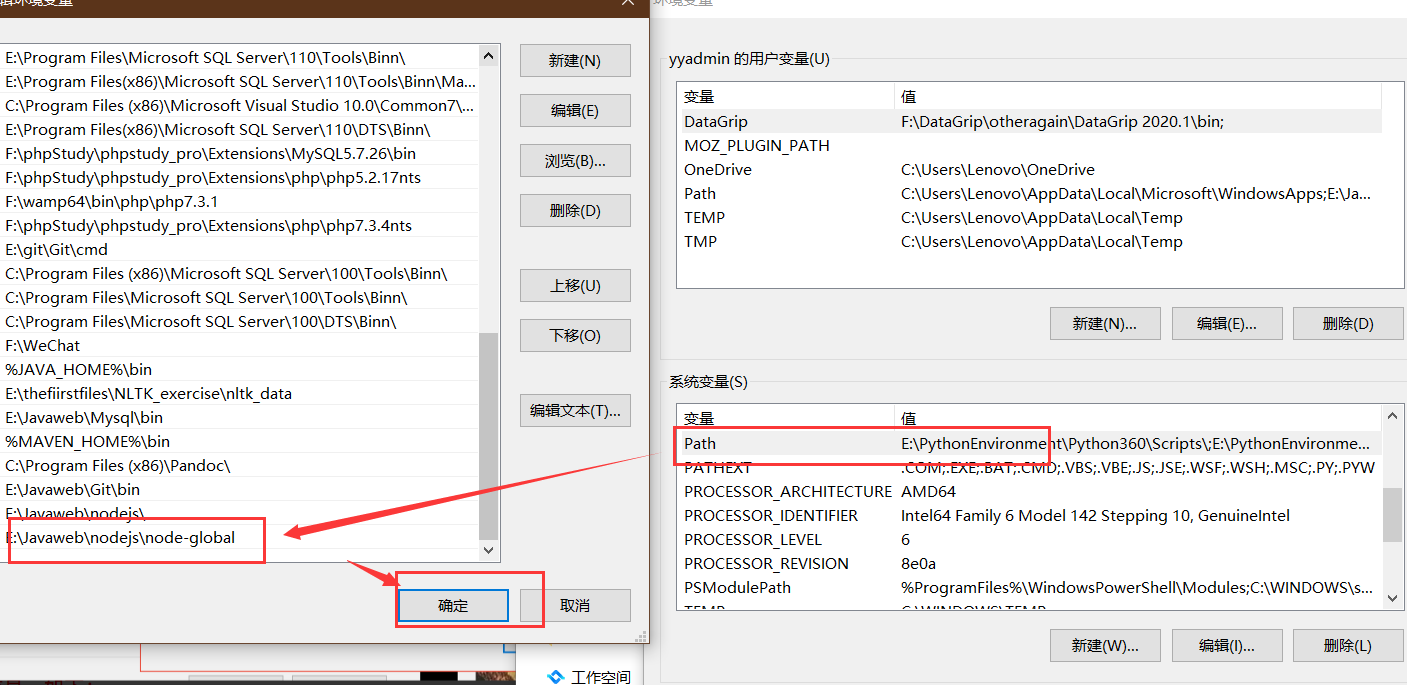Image resolution: width=1407 pixels, height=685 pixels.
Task: Click 新建(W) under system variables
Action: pos(1104,645)
